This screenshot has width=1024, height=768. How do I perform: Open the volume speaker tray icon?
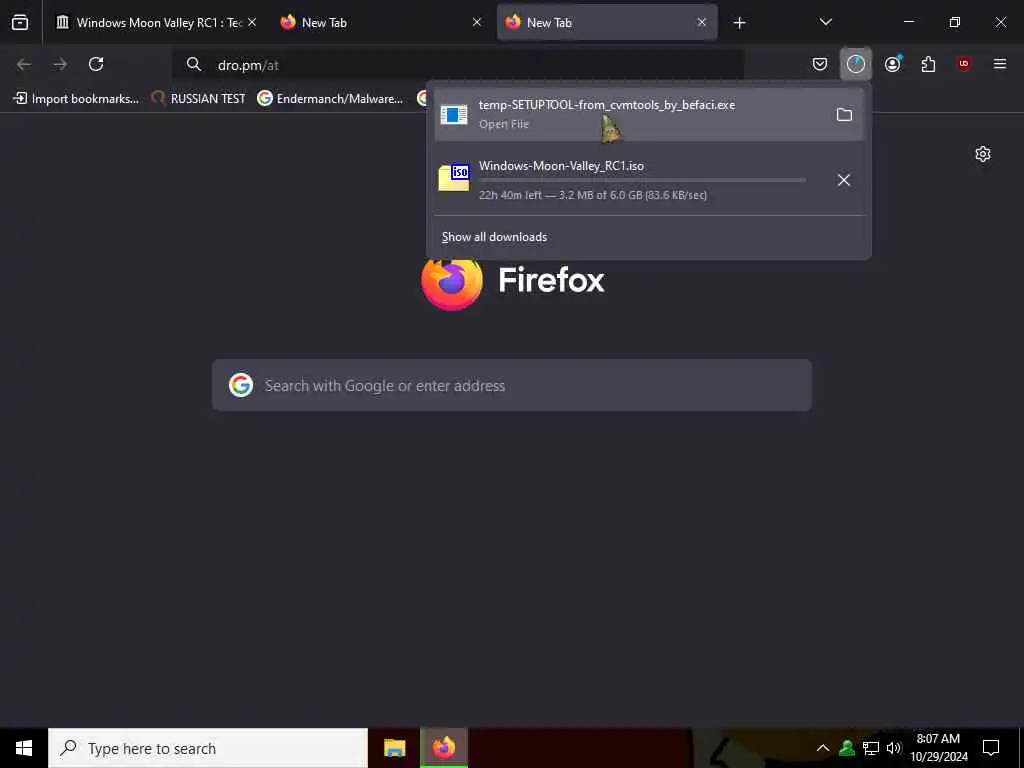[893, 748]
